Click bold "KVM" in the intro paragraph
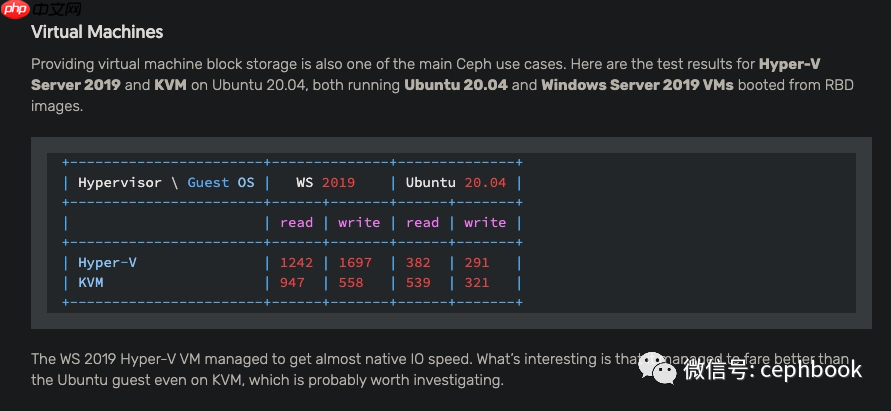This screenshot has width=891, height=411. [170, 85]
